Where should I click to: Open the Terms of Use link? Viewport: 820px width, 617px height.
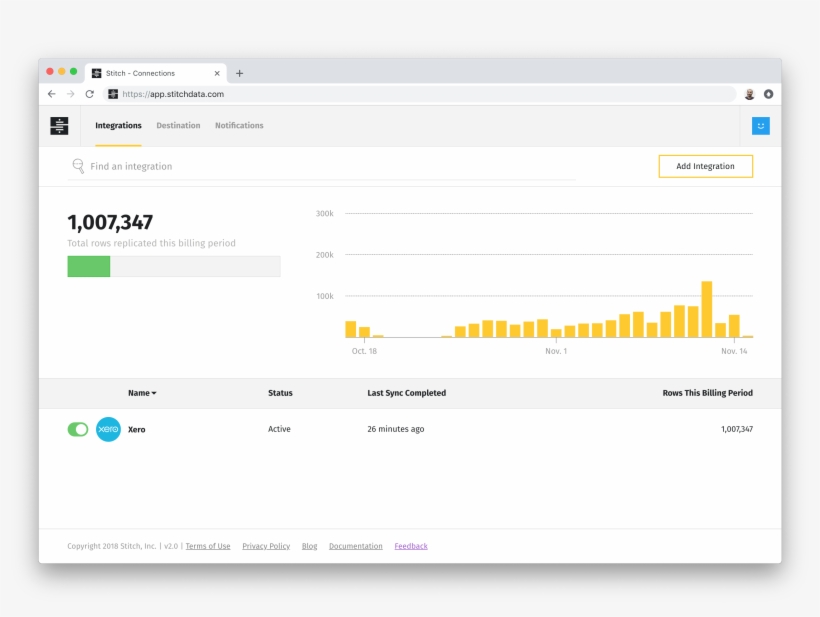click(x=208, y=546)
